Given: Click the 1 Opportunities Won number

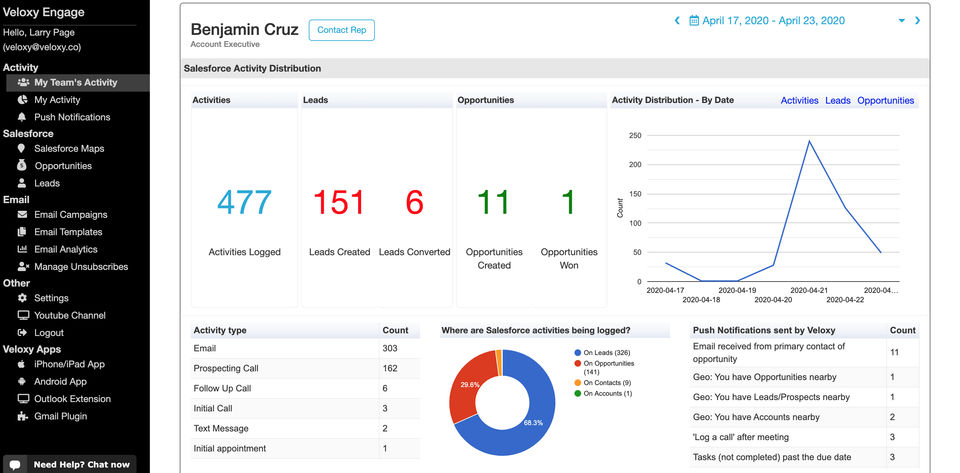Looking at the screenshot, I should pyautogui.click(x=569, y=203).
